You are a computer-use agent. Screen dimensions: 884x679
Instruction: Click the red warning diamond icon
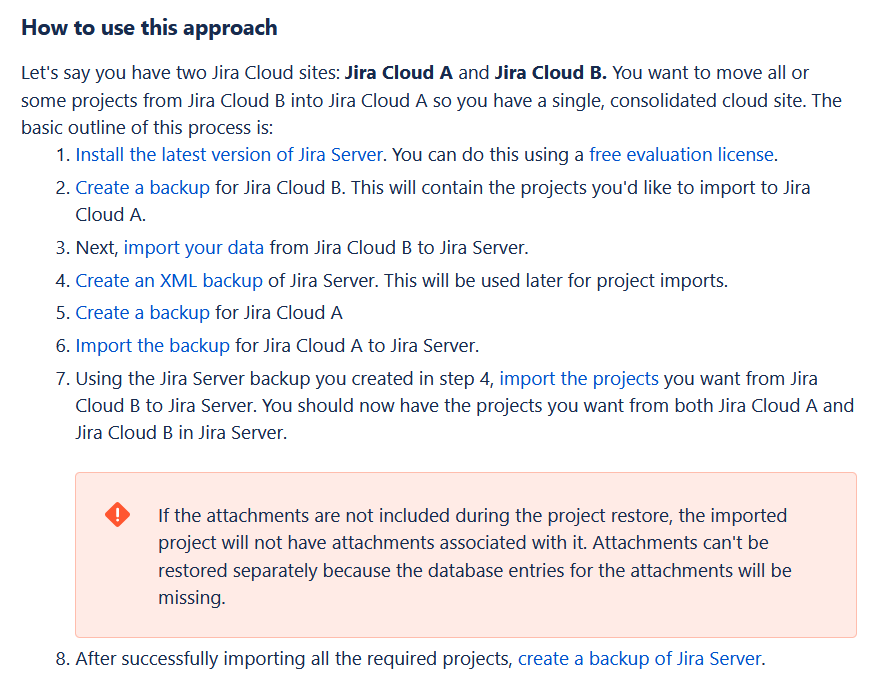coord(117,515)
